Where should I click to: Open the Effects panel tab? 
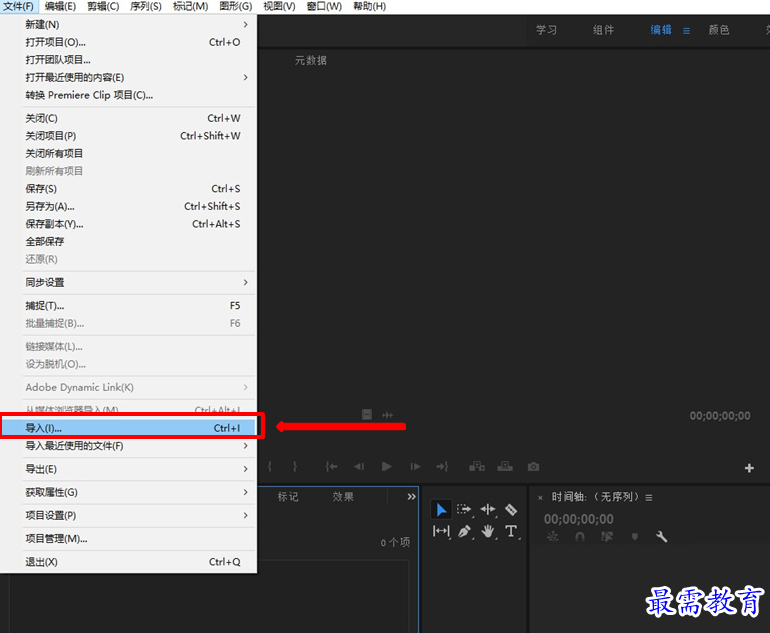(343, 497)
